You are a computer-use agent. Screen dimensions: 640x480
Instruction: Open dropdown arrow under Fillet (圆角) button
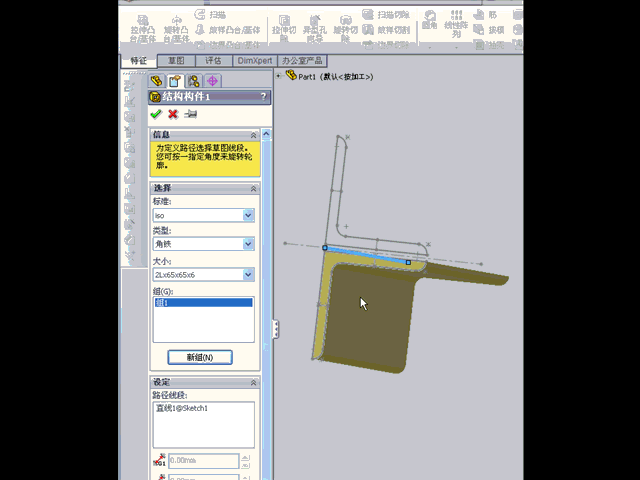point(429,47)
